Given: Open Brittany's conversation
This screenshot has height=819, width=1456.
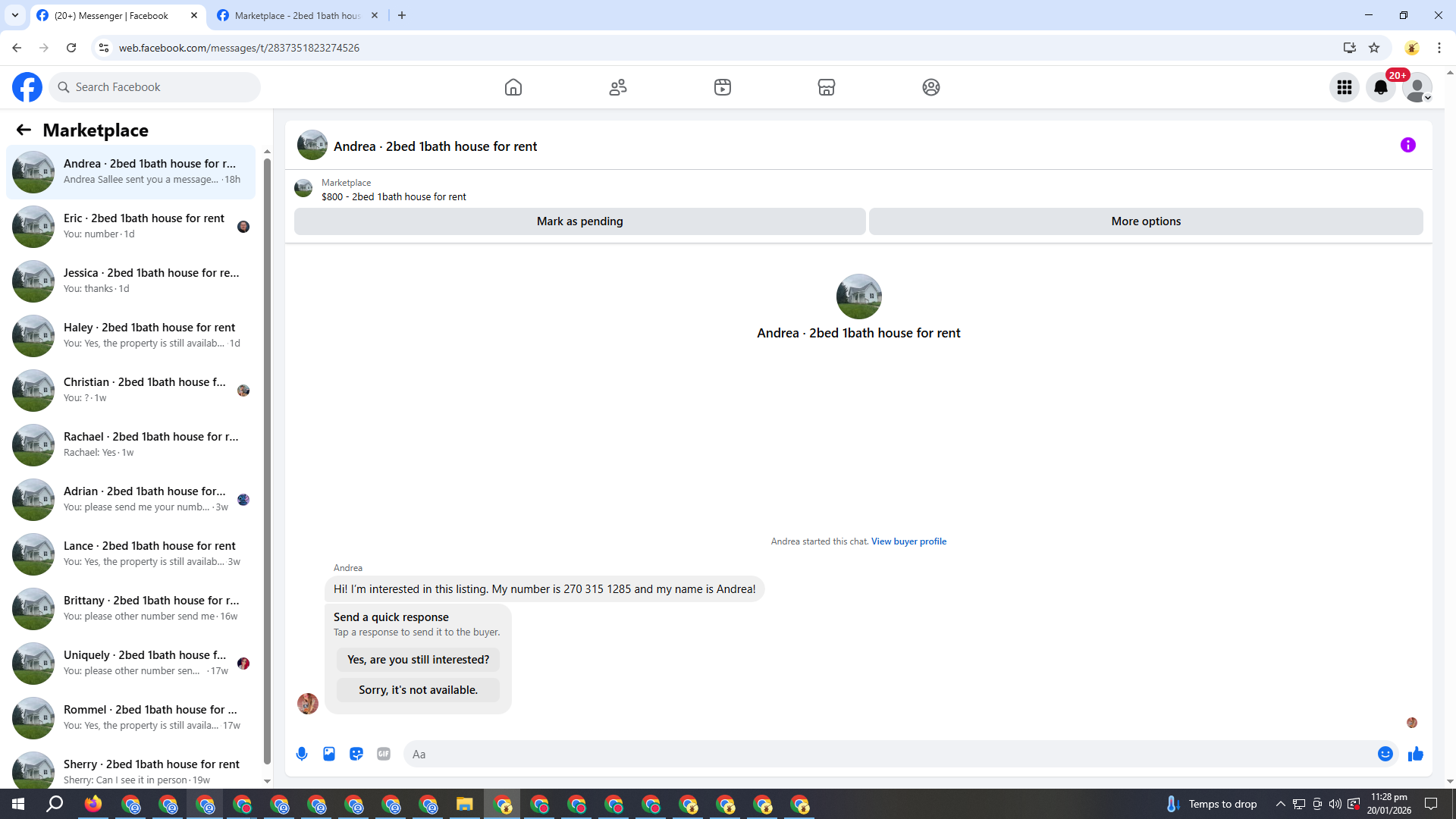Looking at the screenshot, I should click(130, 608).
